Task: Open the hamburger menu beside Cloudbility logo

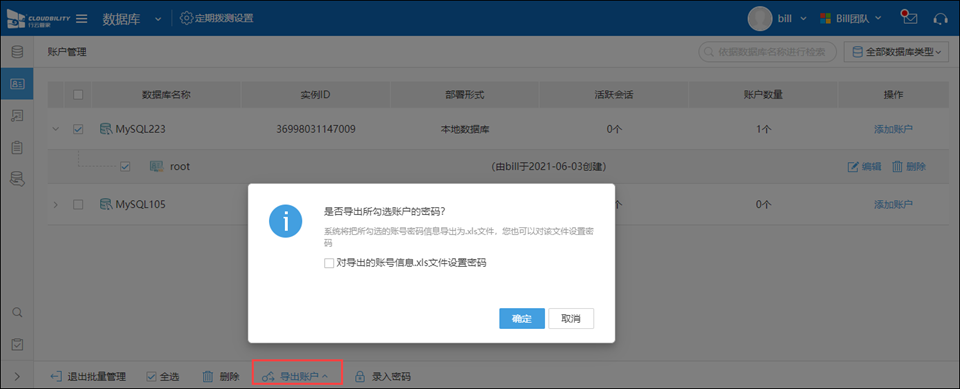Action: point(81,18)
